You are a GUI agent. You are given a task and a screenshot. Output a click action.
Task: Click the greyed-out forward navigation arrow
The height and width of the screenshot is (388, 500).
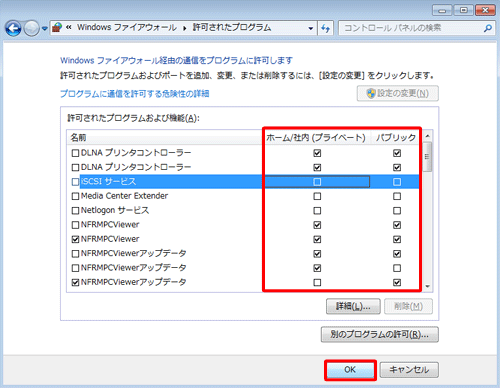point(32,29)
